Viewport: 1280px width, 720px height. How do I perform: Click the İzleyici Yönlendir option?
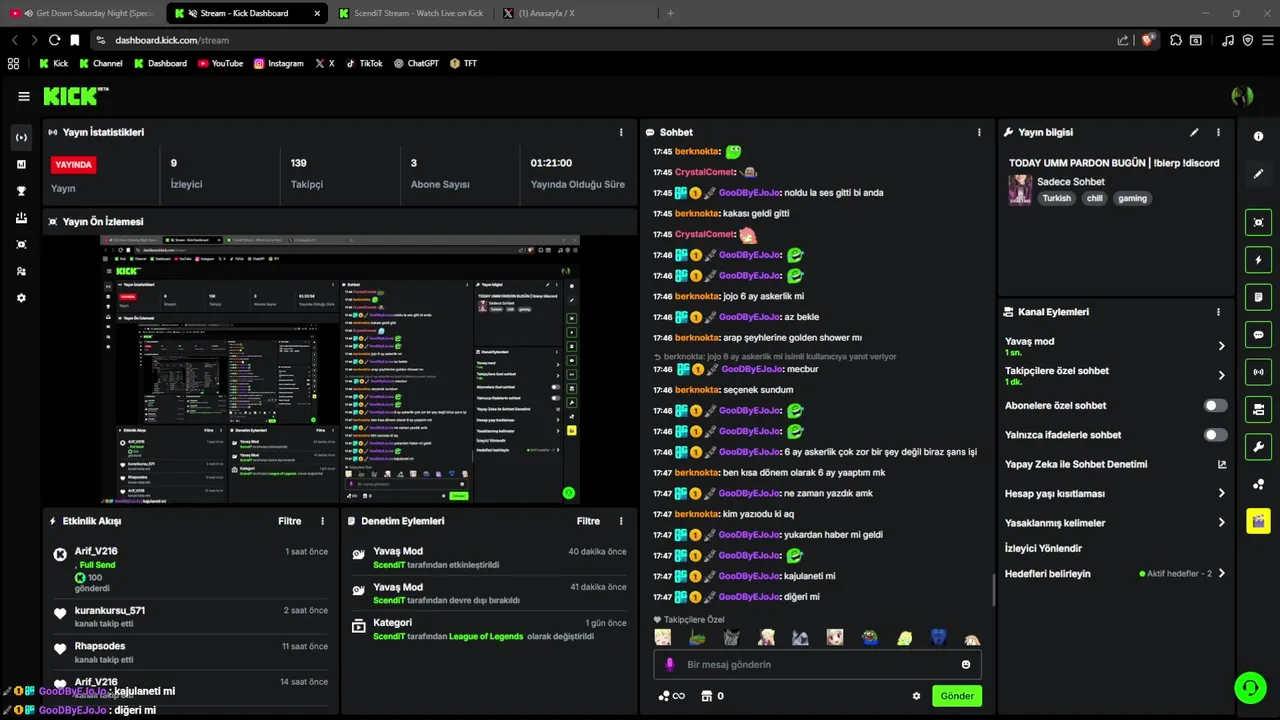pyautogui.click(x=1043, y=548)
